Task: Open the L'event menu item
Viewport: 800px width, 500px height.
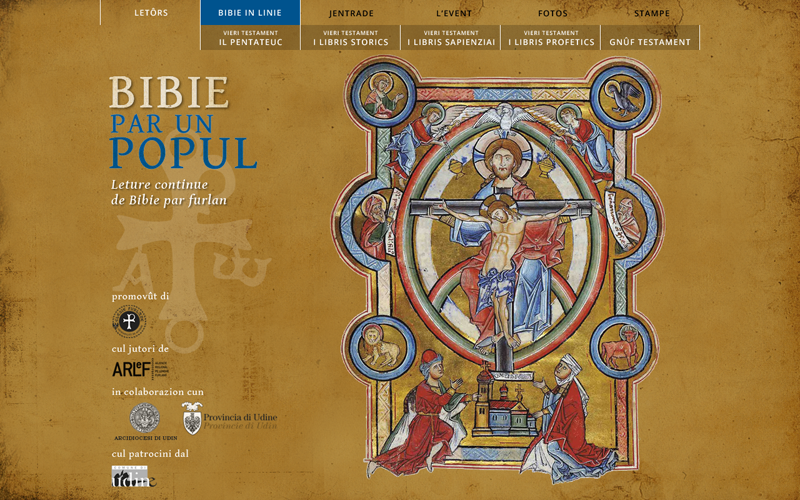Action: [x=454, y=13]
